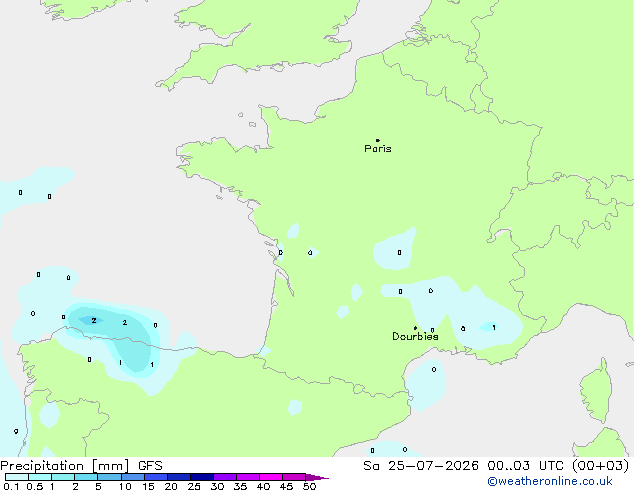This screenshot has width=634, height=490.
Task: Pick the legend swatch between 20 and 25
Action: pos(178,477)
